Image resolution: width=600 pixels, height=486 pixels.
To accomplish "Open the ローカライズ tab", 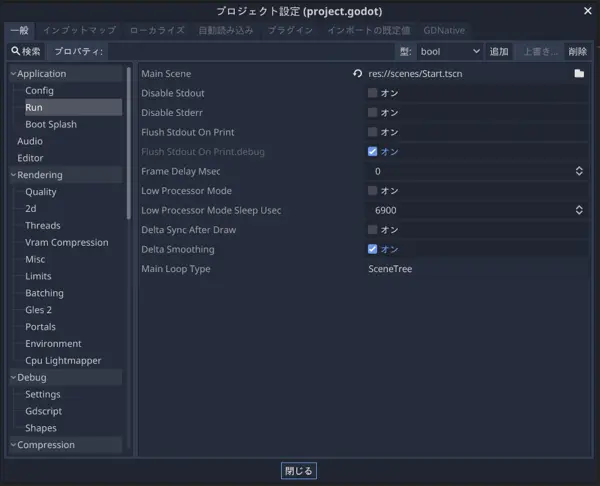I will (157, 30).
